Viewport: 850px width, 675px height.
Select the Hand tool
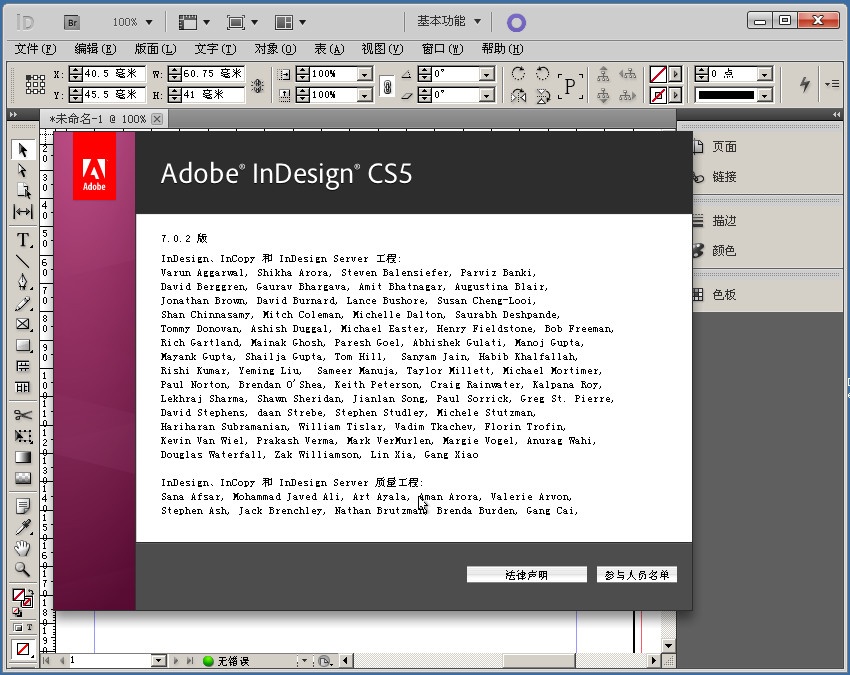pyautogui.click(x=23, y=548)
